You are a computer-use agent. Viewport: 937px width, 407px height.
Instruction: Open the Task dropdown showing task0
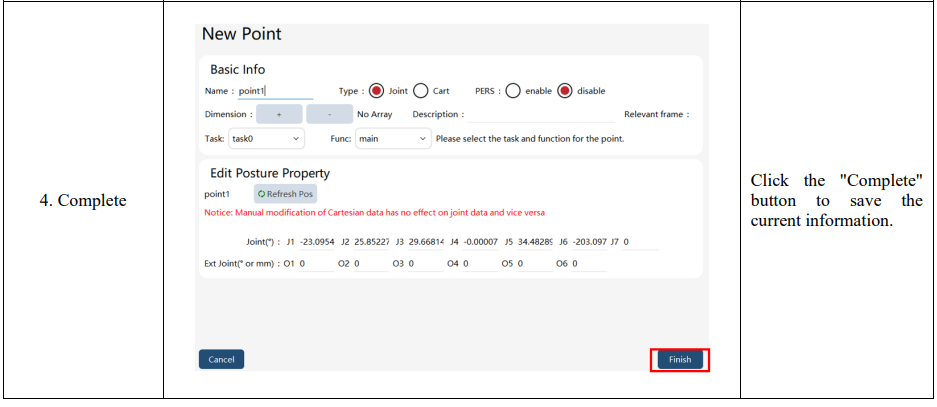pos(267,139)
